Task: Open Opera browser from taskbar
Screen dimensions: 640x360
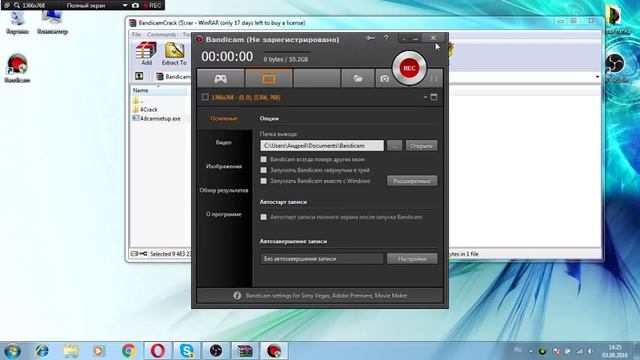Action: (158, 351)
